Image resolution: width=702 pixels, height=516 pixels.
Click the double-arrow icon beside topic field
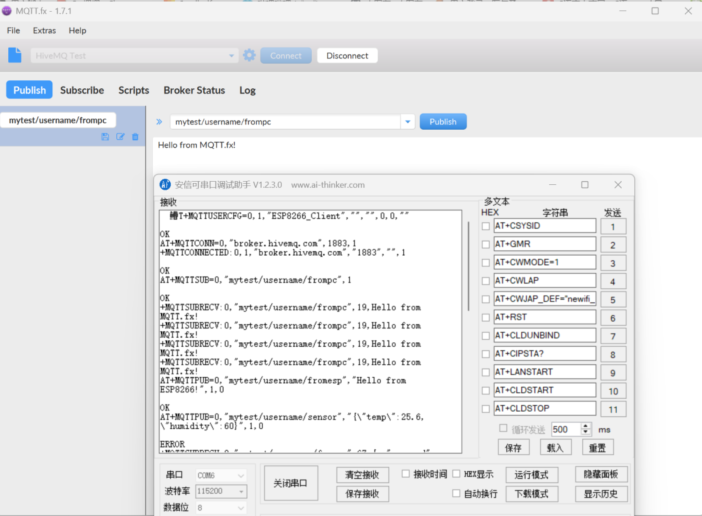[159, 122]
